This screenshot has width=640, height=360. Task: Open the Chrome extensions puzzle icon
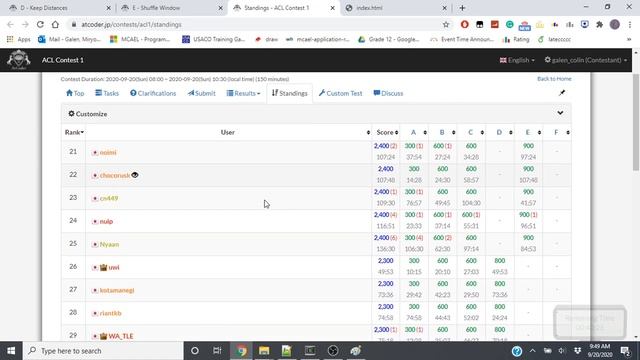tap(600, 24)
